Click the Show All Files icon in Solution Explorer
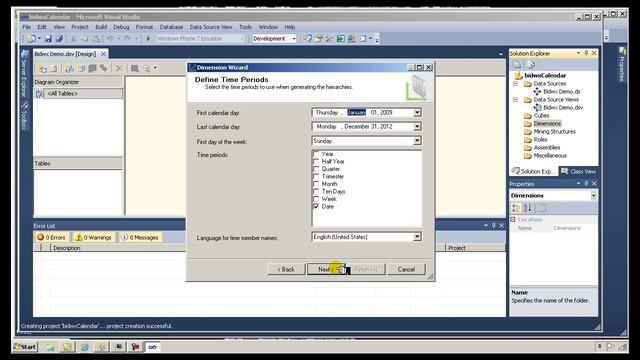This screenshot has width=640, height=360. (530, 64)
